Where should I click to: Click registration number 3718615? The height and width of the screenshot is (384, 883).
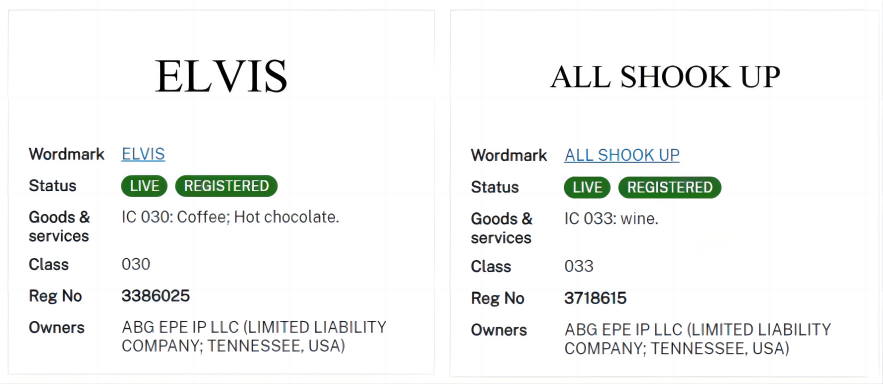coord(595,298)
